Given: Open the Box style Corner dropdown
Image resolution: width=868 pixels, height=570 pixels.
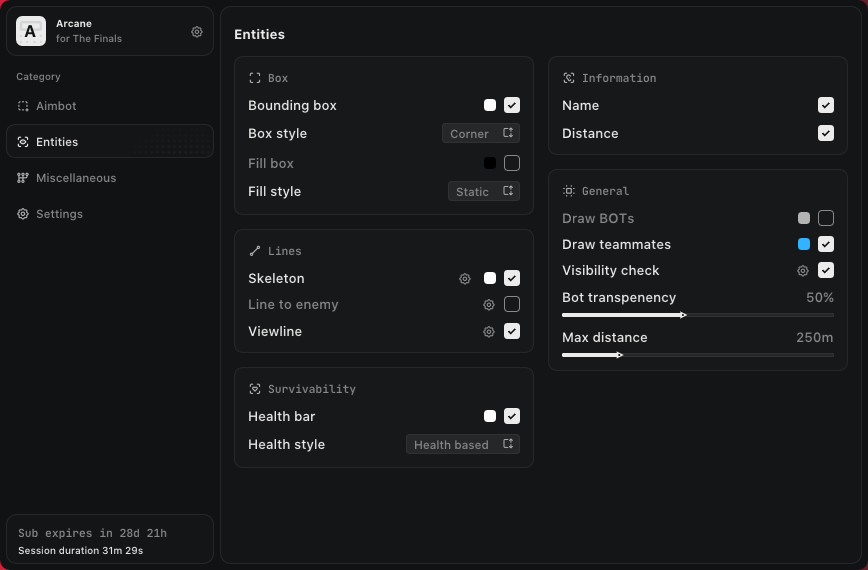Looking at the screenshot, I should pyautogui.click(x=481, y=134).
